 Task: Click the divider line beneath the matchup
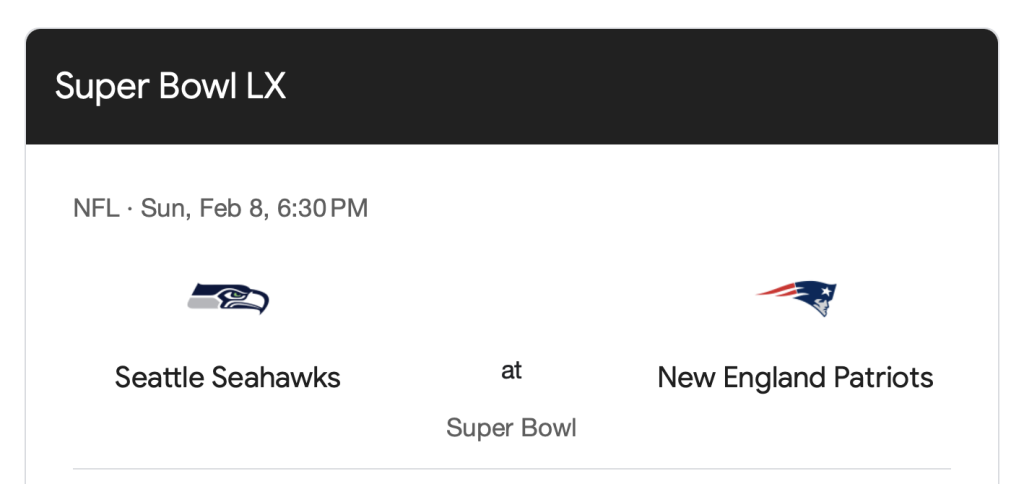coord(511,468)
